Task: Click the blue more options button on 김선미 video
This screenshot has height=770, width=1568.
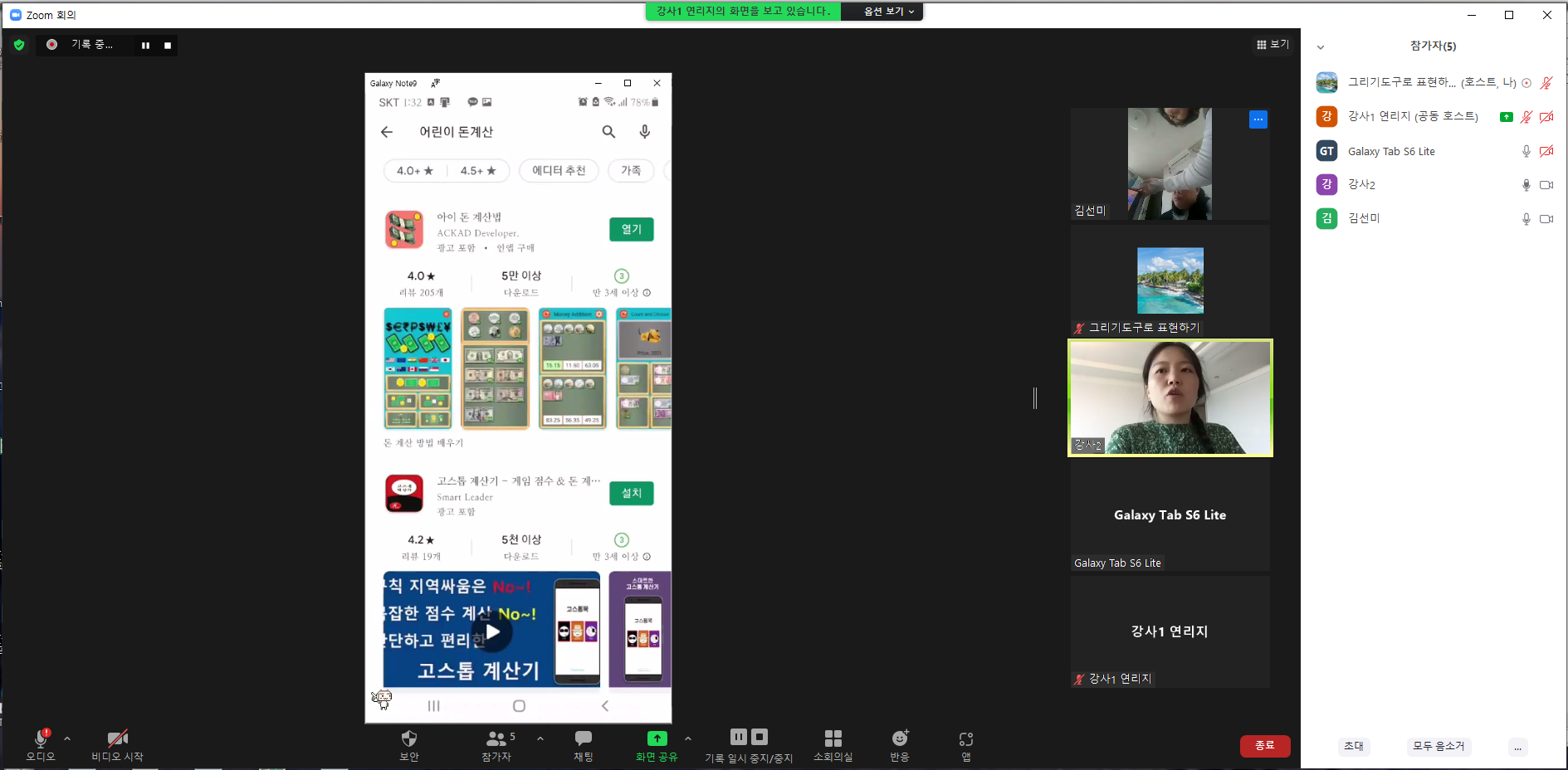Action: 1258,119
